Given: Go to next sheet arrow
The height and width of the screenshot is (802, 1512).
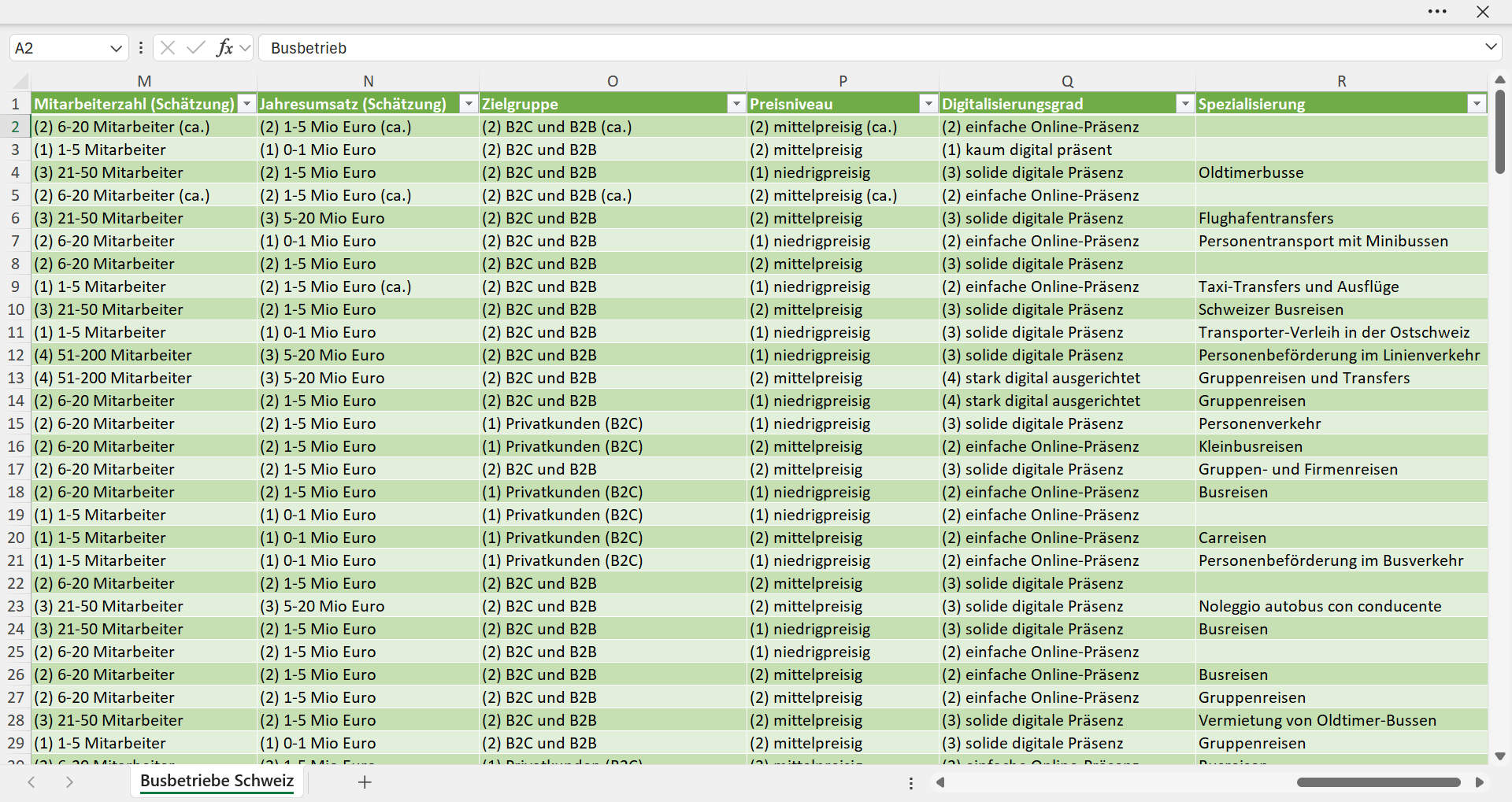Looking at the screenshot, I should coord(69,782).
